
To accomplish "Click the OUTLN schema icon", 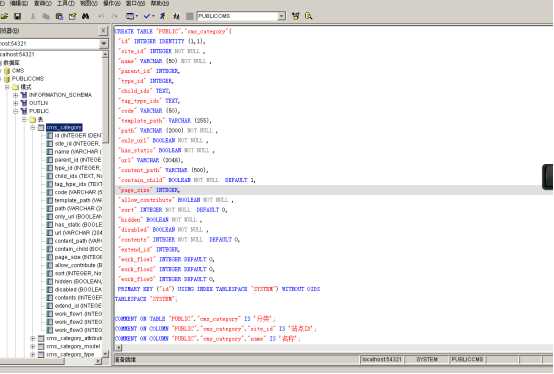I will [x=24, y=103].
